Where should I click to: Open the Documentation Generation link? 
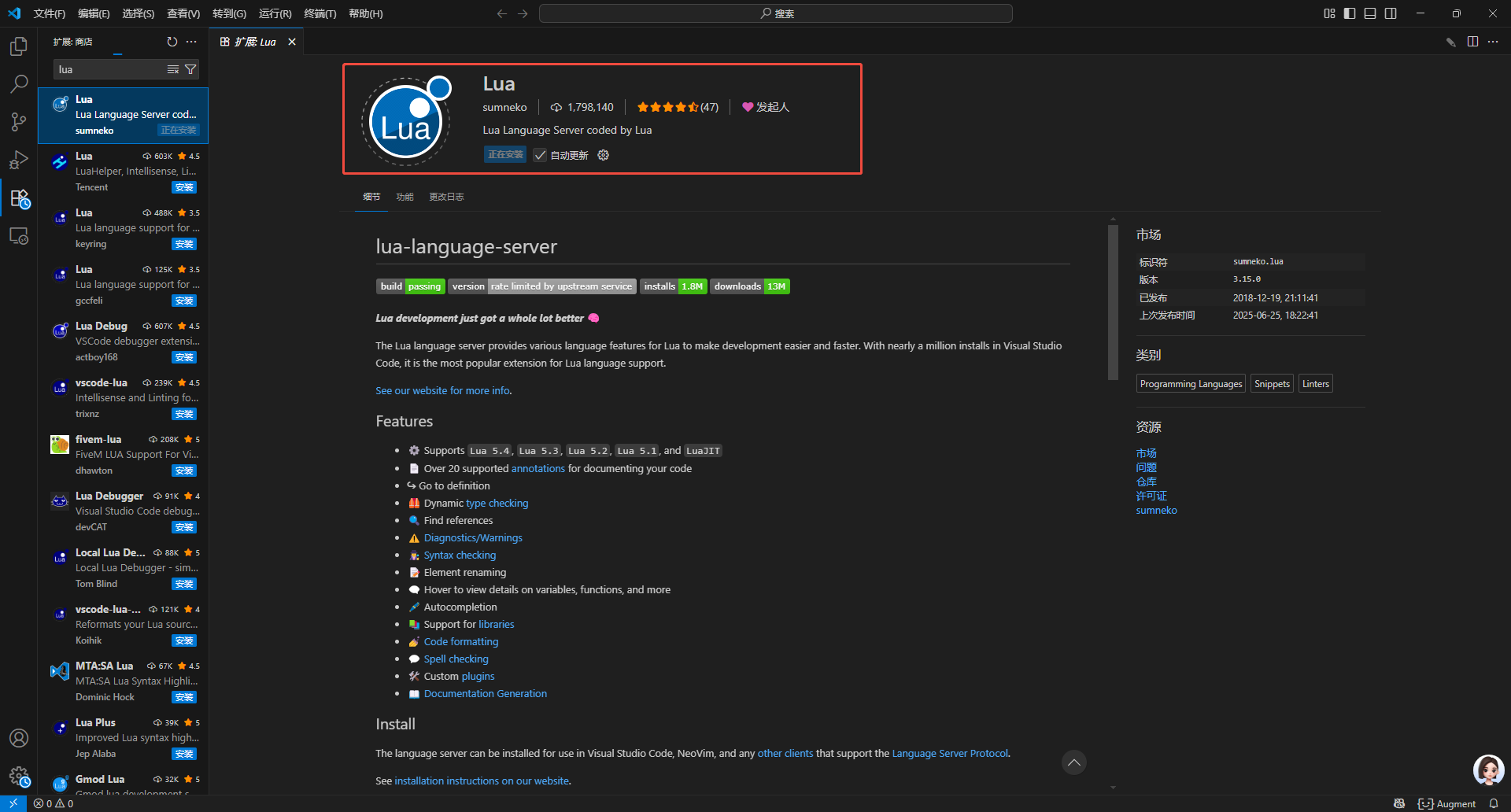[486, 693]
